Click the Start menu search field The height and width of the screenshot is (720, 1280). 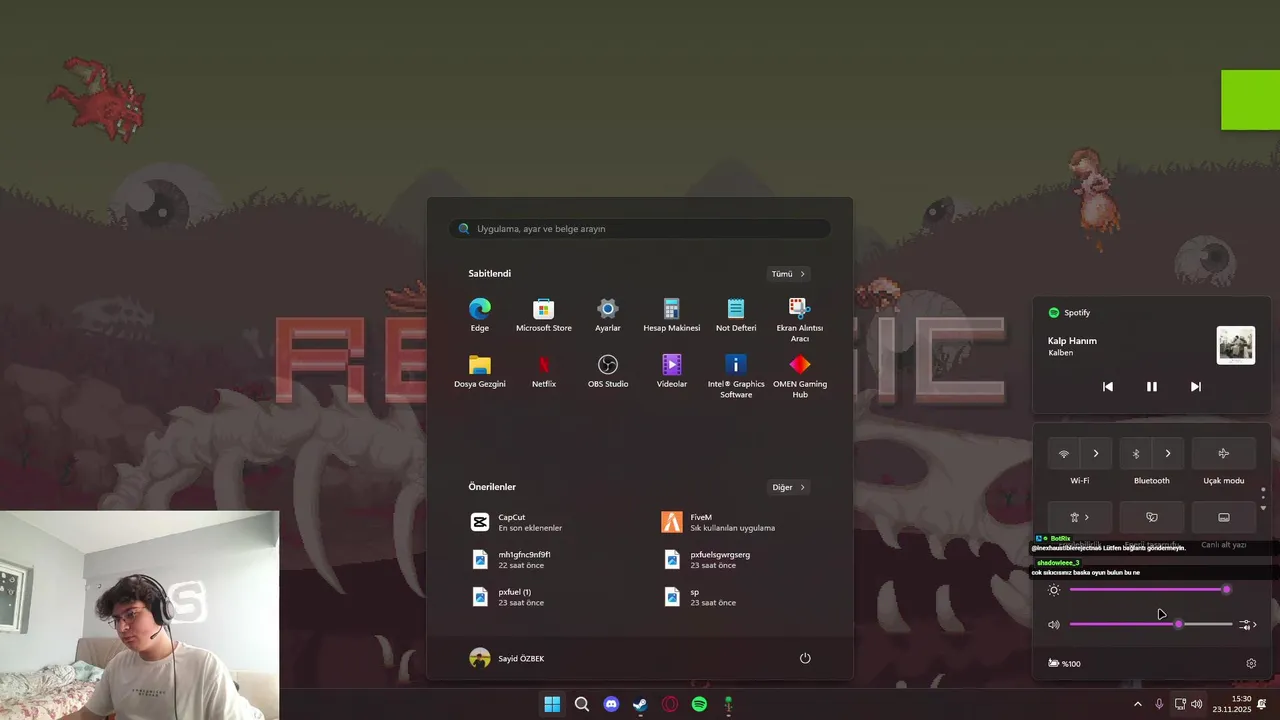pos(640,229)
